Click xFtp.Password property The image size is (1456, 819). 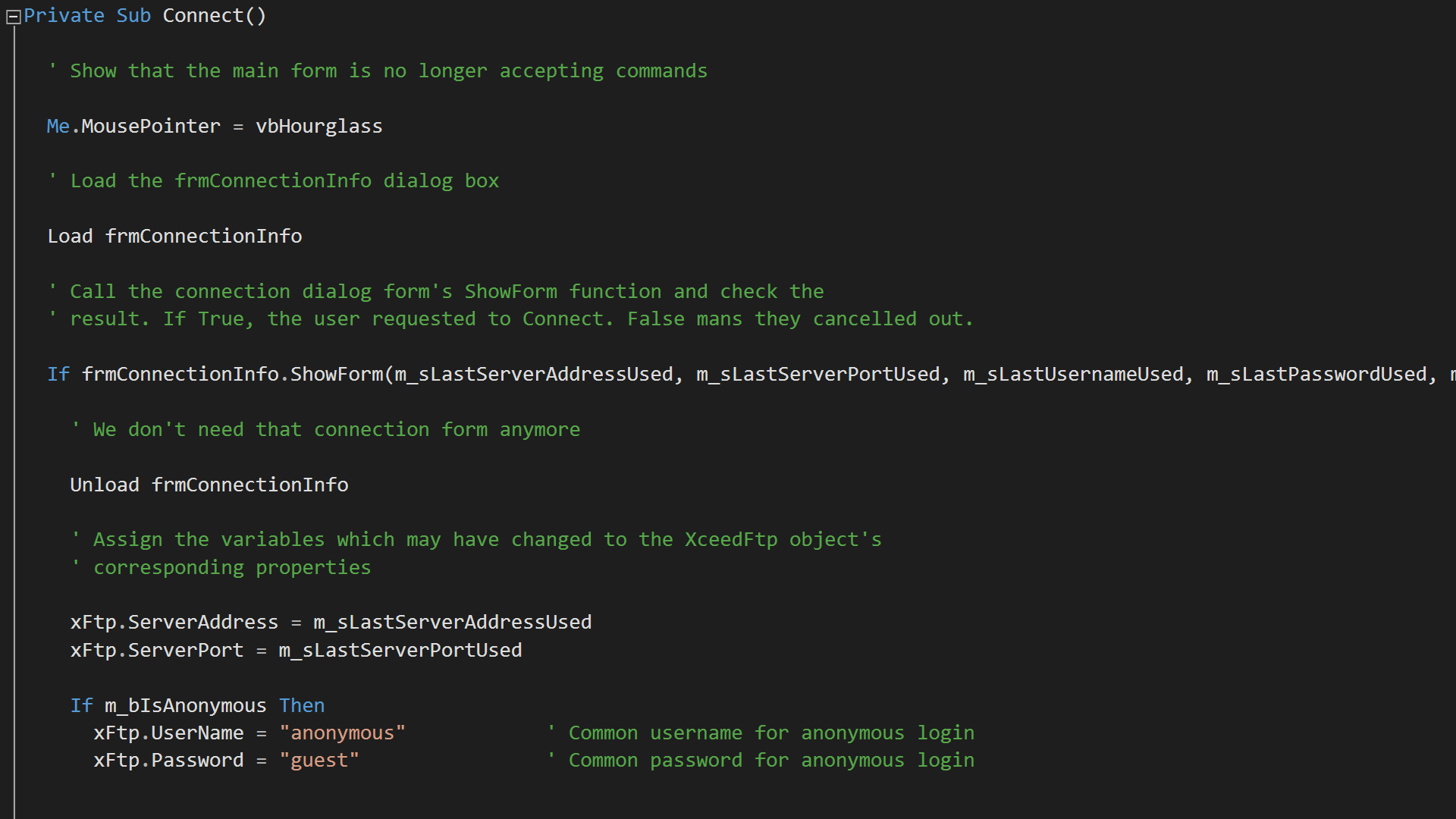[x=168, y=761]
